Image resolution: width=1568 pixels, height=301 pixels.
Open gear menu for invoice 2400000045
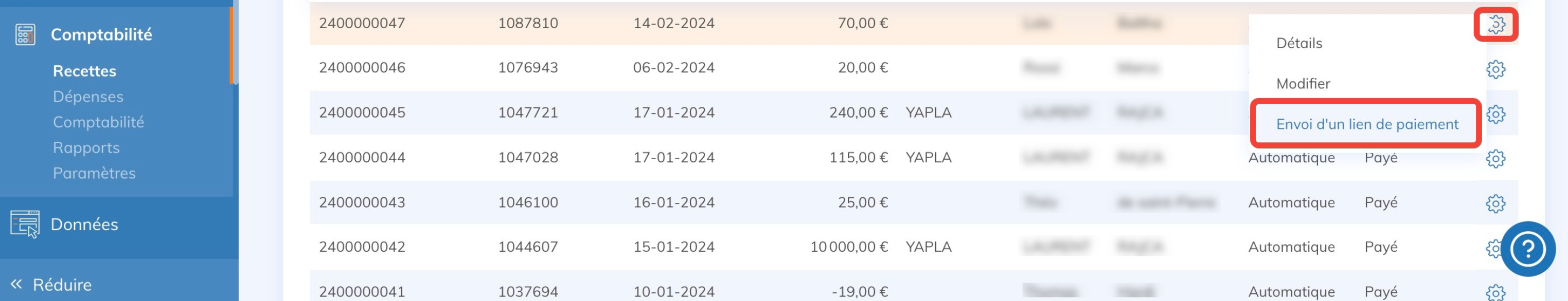pyautogui.click(x=1495, y=114)
